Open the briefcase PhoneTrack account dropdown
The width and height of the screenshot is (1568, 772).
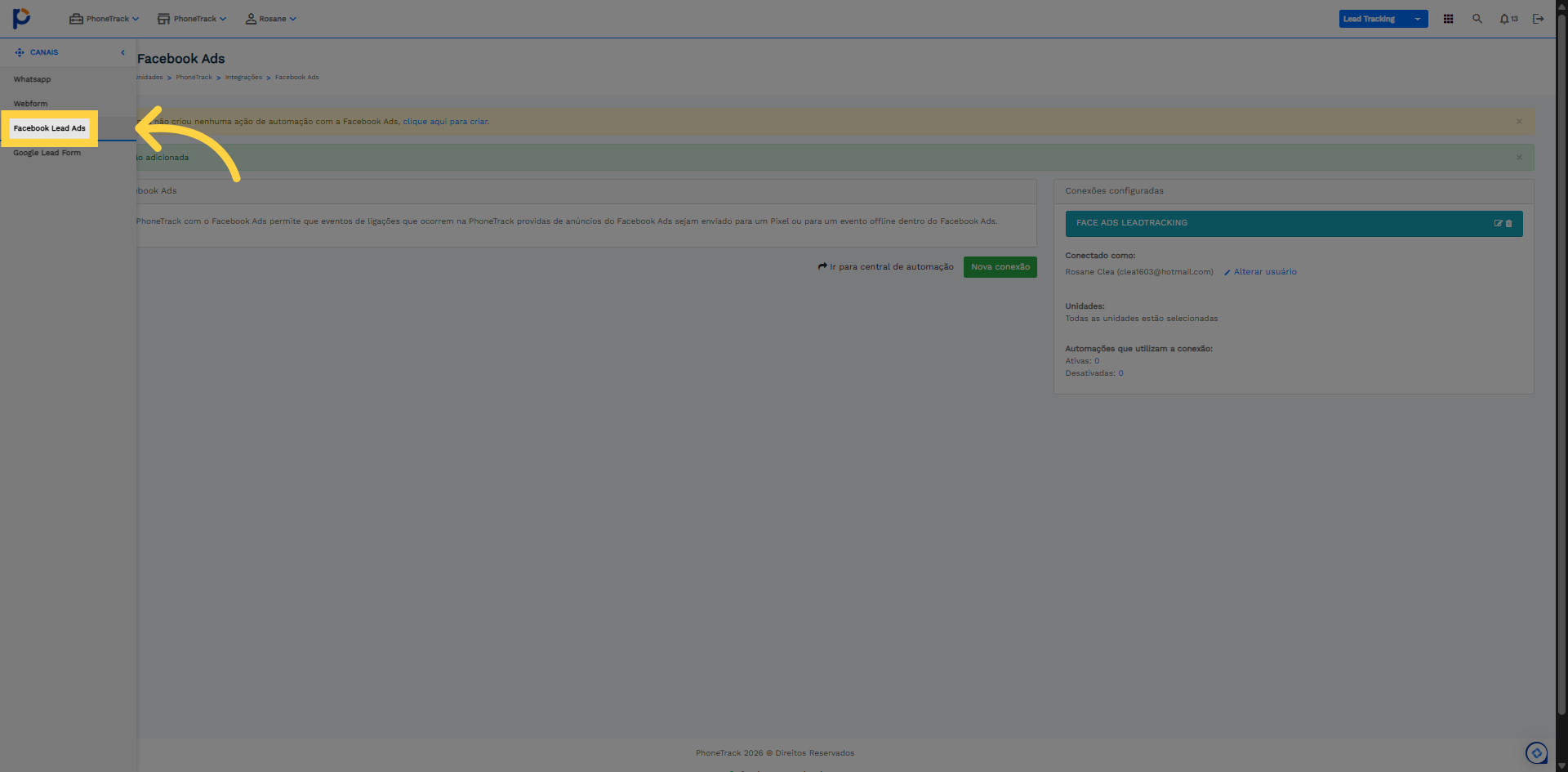pos(104,19)
